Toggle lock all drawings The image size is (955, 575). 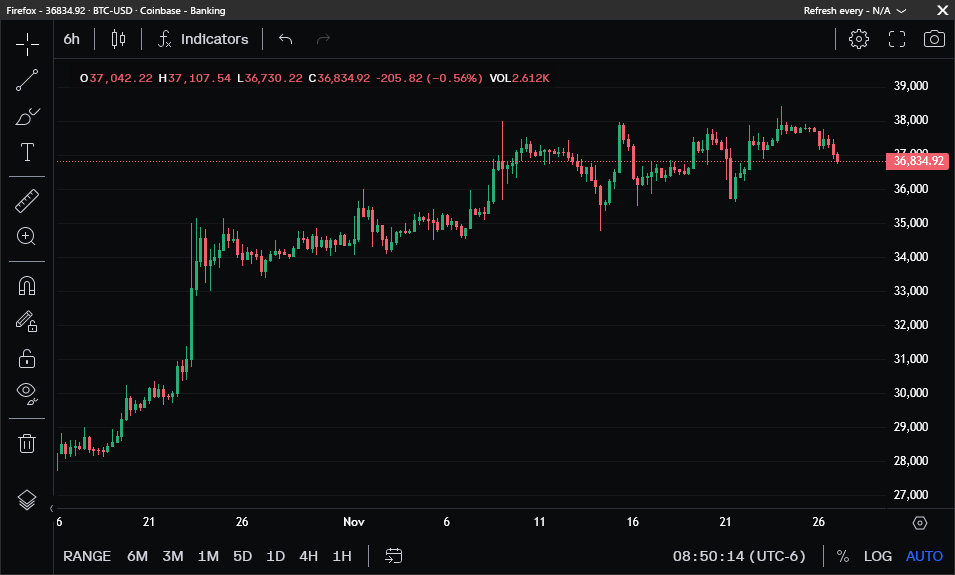[x=27, y=358]
